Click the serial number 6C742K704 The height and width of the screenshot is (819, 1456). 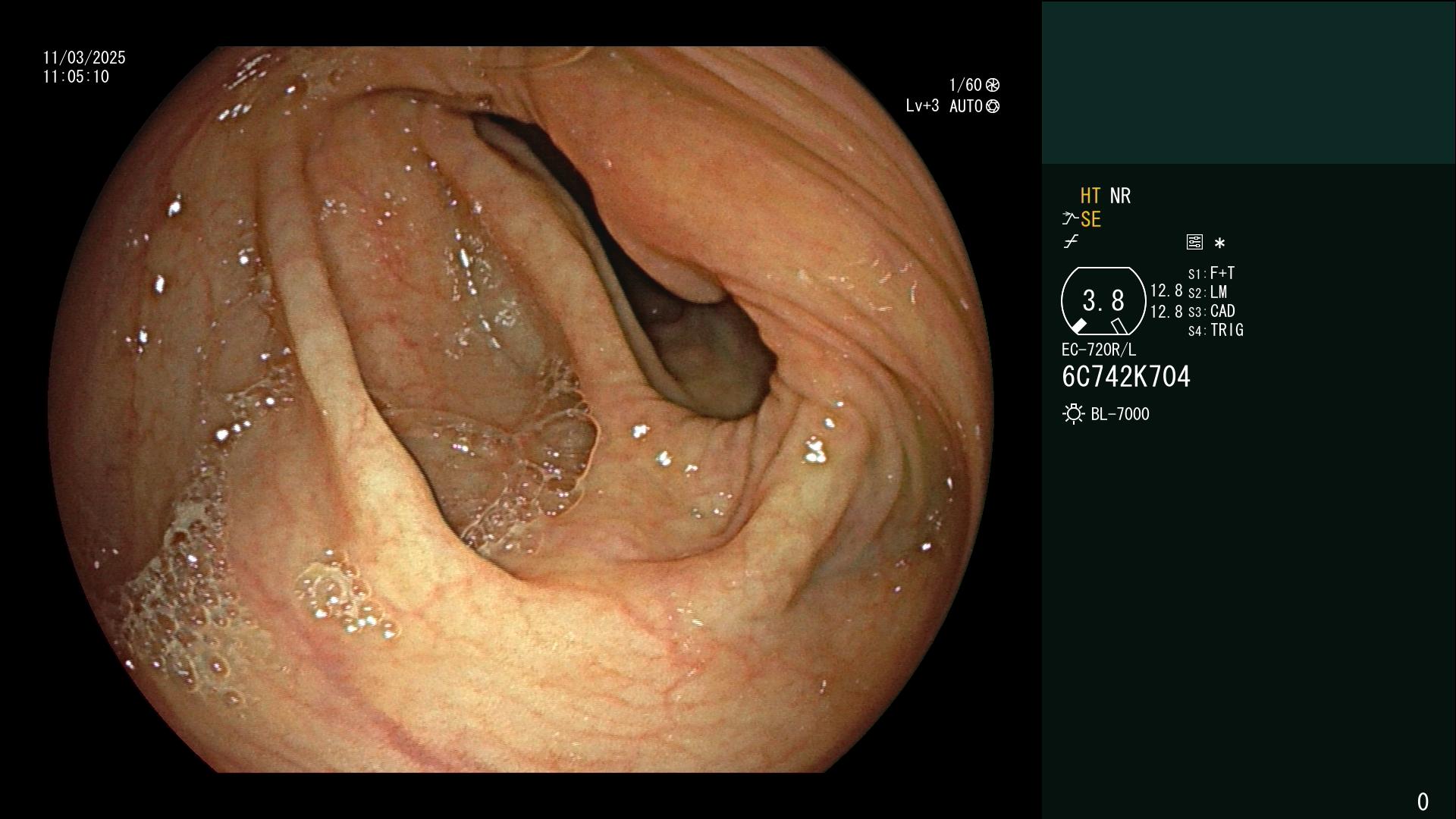(x=1126, y=376)
